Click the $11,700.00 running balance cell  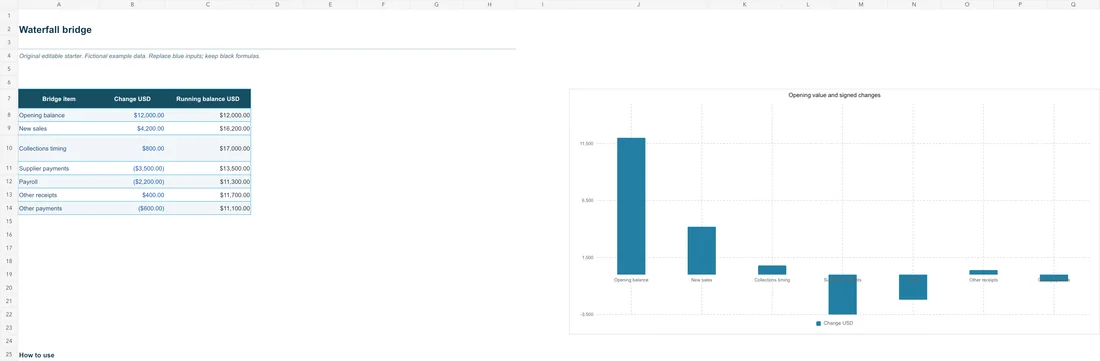click(x=208, y=195)
